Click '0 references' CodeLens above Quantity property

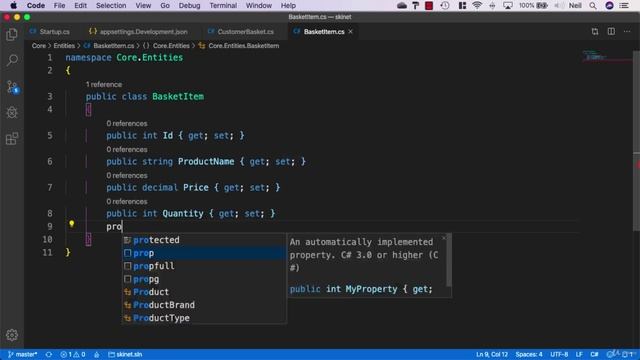(127, 202)
